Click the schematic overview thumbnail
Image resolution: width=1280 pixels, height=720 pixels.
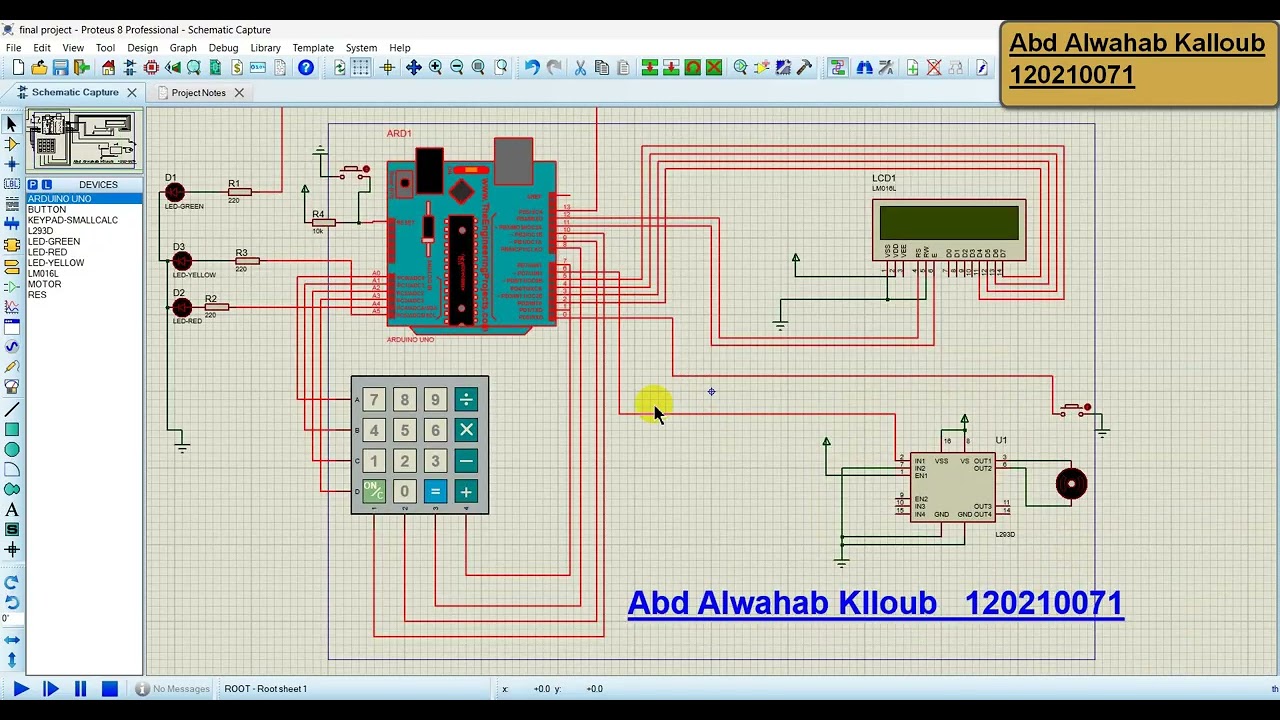[84, 141]
